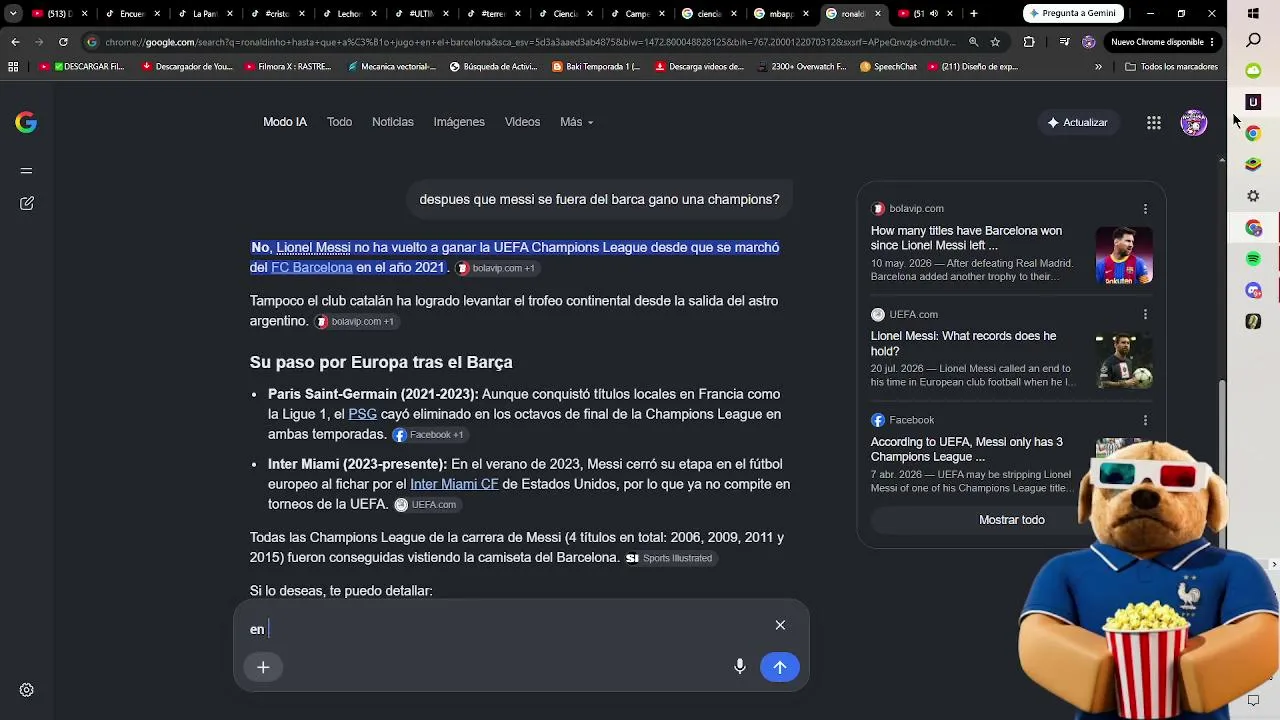
Task: Click the Chrome address bar URL
Action: point(530,42)
